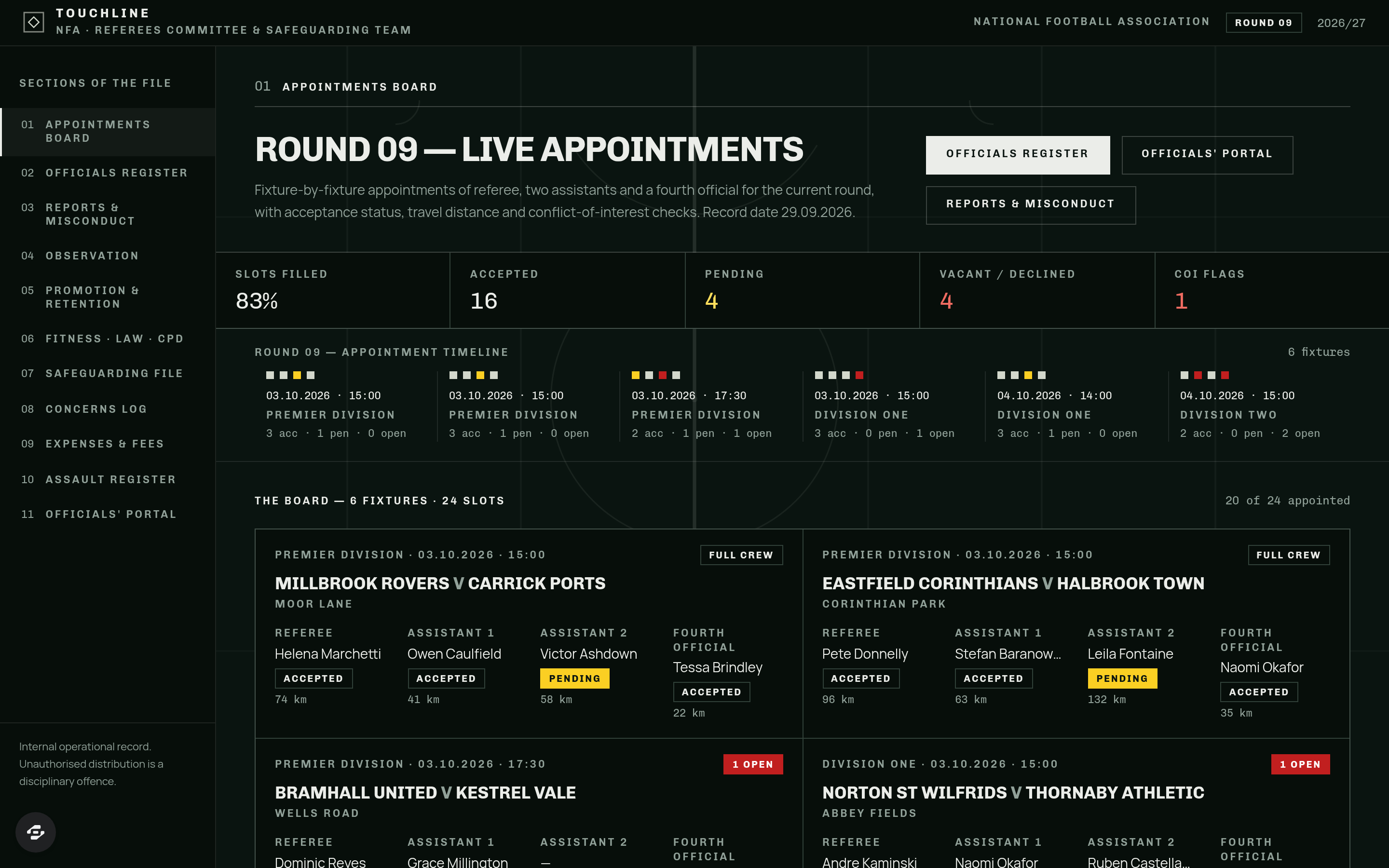
Task: Click the 6 fixtures count label
Action: click(x=1319, y=352)
